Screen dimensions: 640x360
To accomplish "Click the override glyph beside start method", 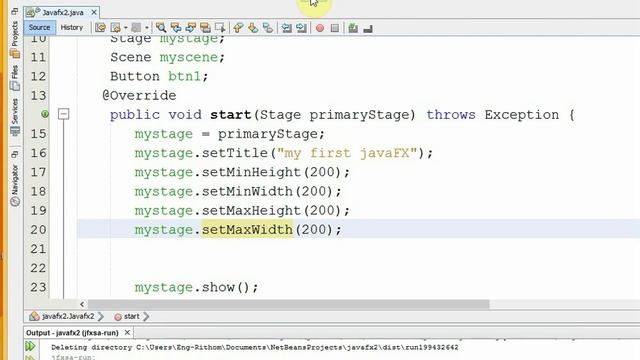I will click(x=45, y=114).
